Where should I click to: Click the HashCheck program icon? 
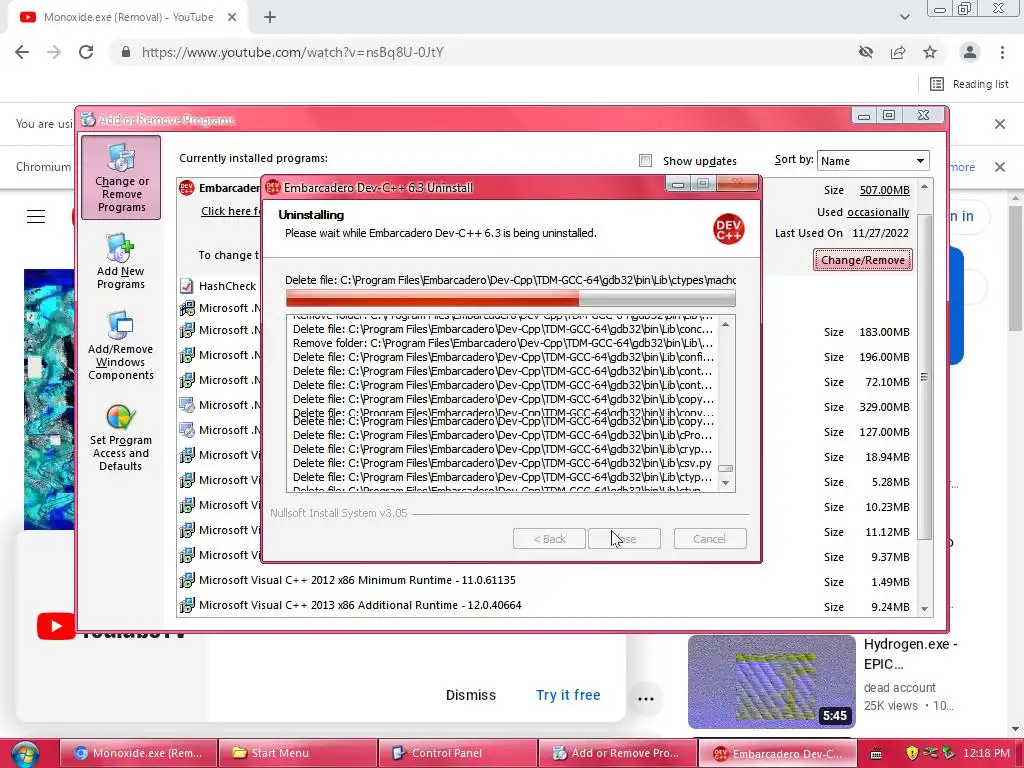coord(187,286)
